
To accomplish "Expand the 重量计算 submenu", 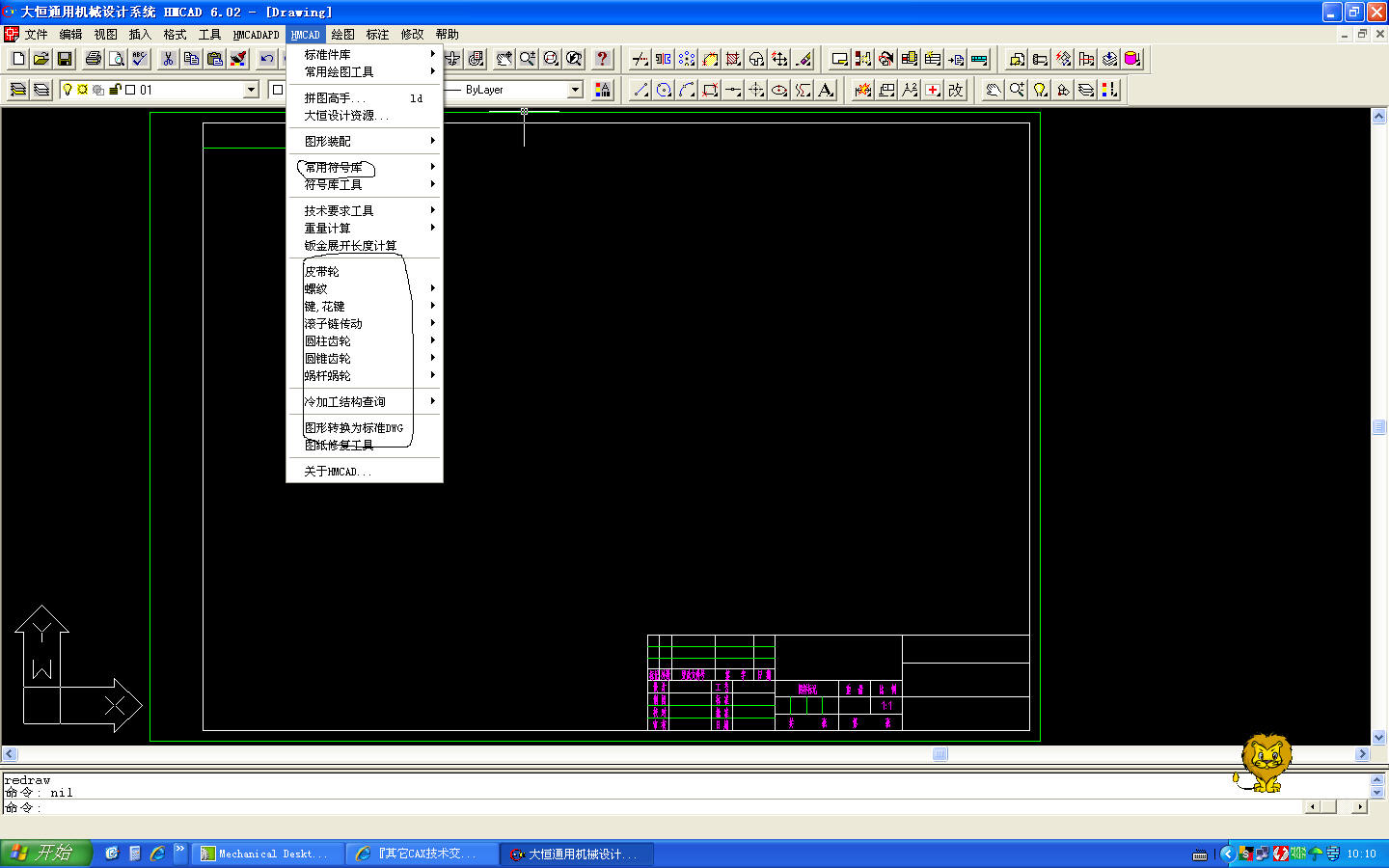I will click(x=365, y=228).
